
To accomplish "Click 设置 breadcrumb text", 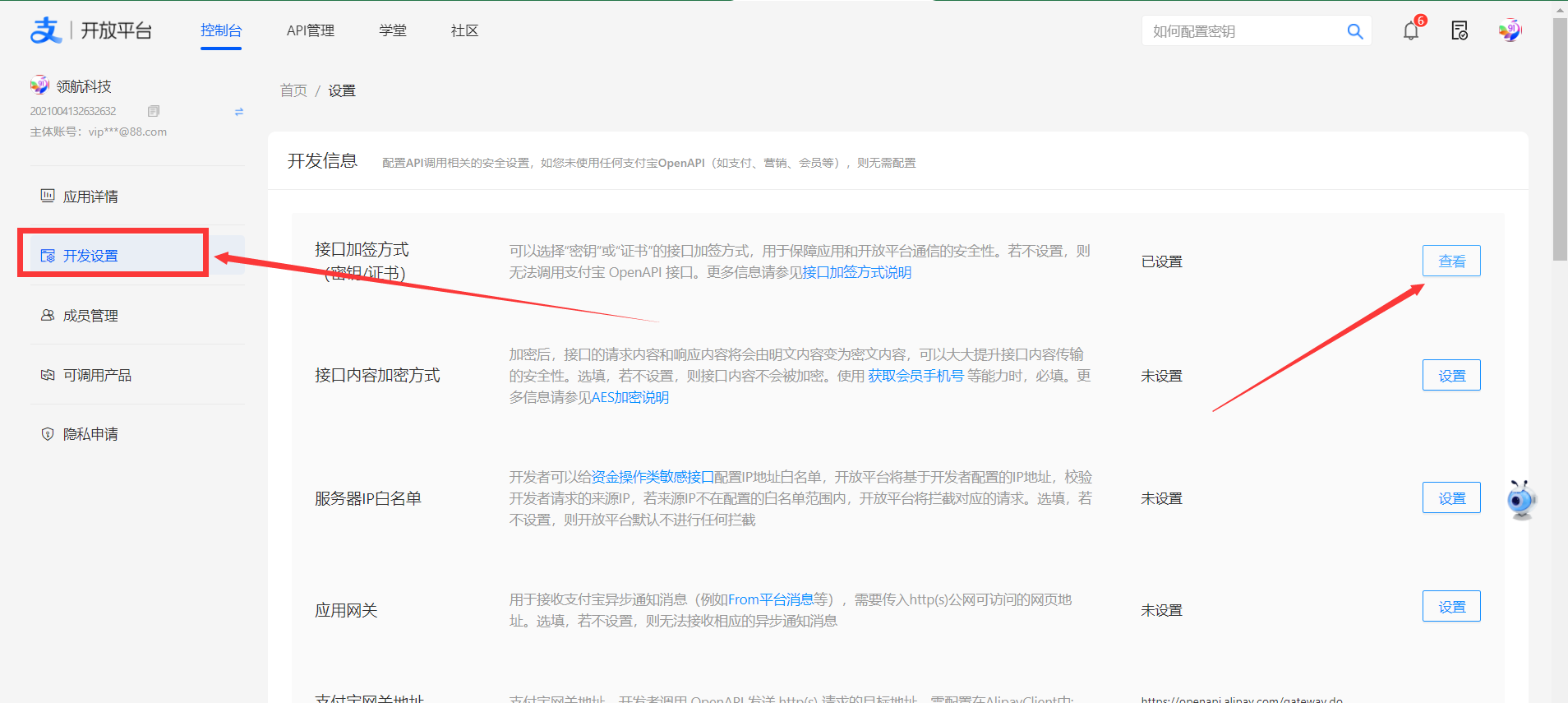I will click(x=342, y=90).
